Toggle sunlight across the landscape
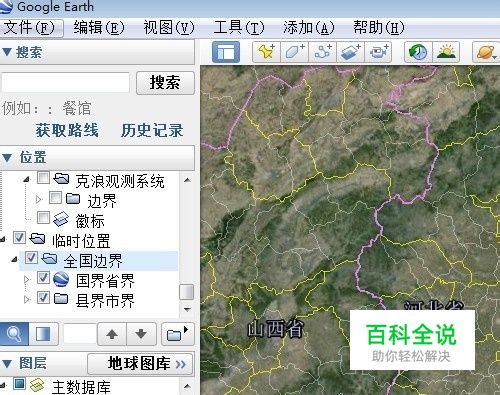The width and height of the screenshot is (500, 395). (446, 52)
